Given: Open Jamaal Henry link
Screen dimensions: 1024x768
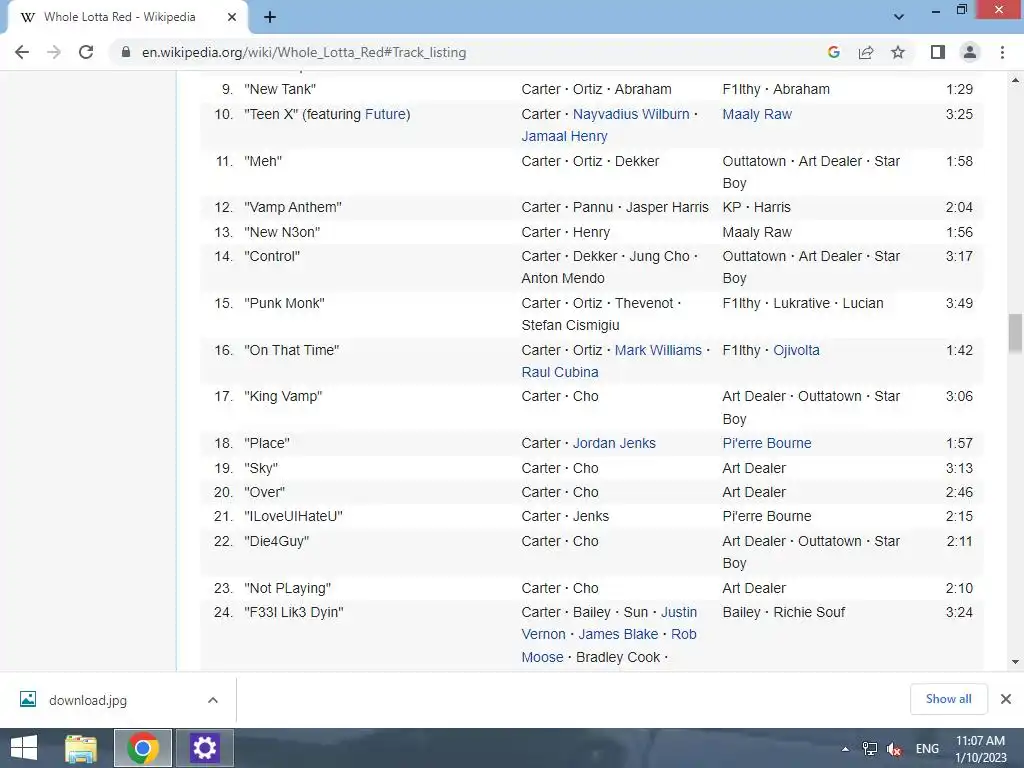Looking at the screenshot, I should 564,136.
